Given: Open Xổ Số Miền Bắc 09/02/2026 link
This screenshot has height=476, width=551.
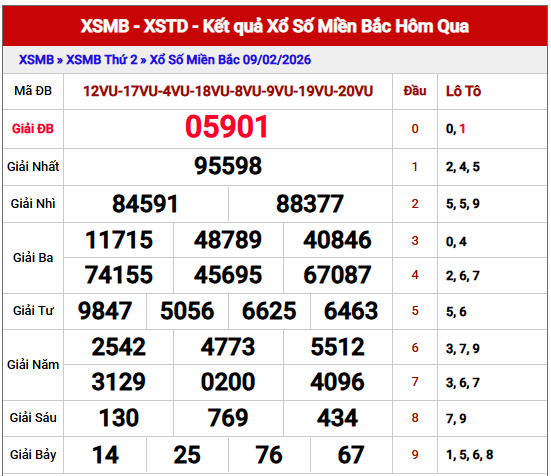Looking at the screenshot, I should [x=231, y=60].
